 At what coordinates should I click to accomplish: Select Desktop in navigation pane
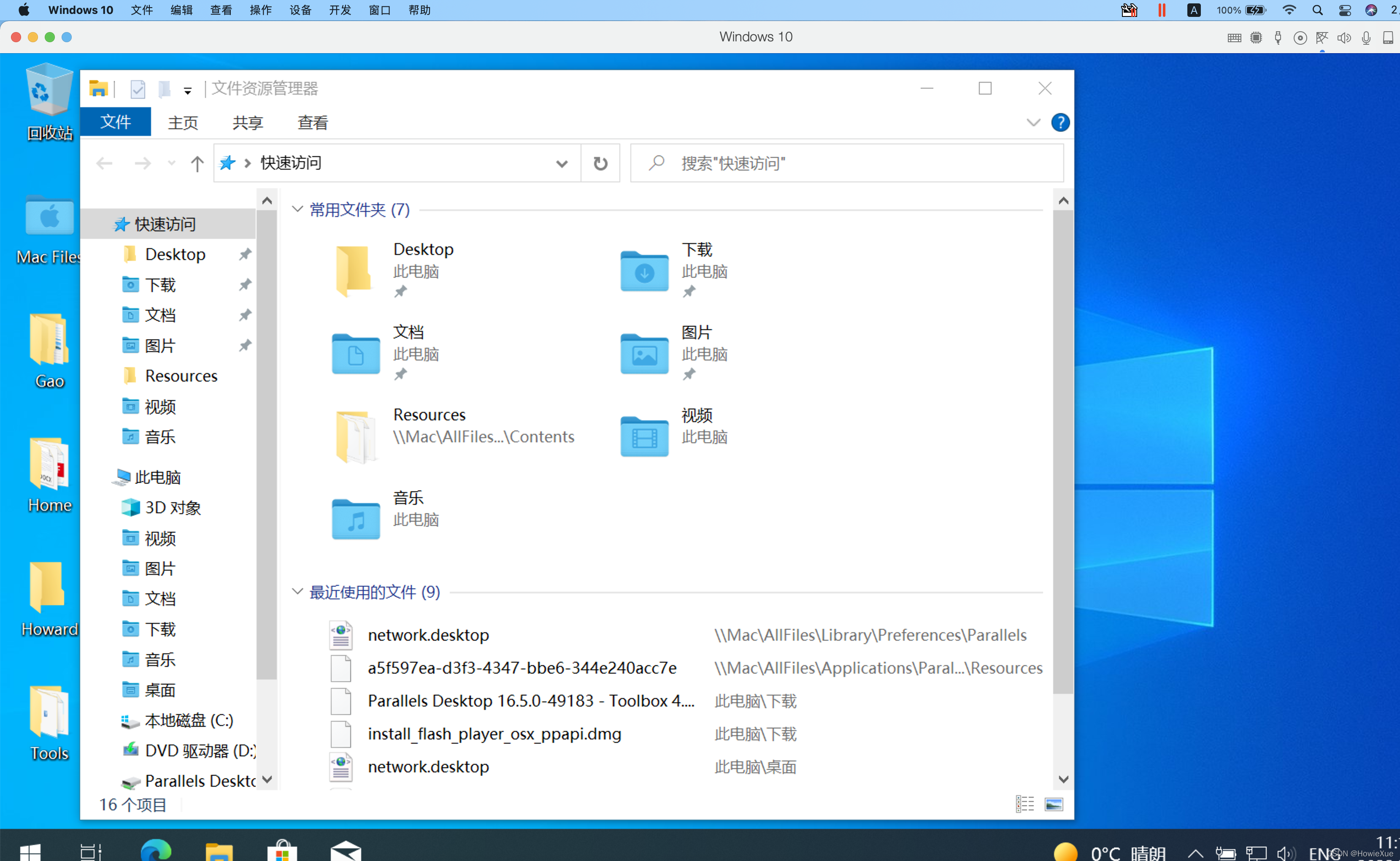[x=175, y=254]
